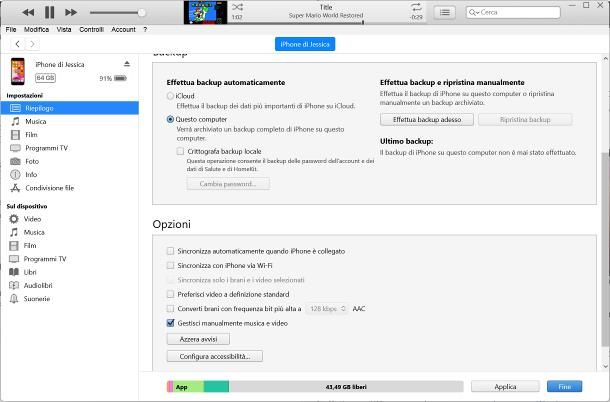
Task: Open the Account menu
Action: [123, 30]
